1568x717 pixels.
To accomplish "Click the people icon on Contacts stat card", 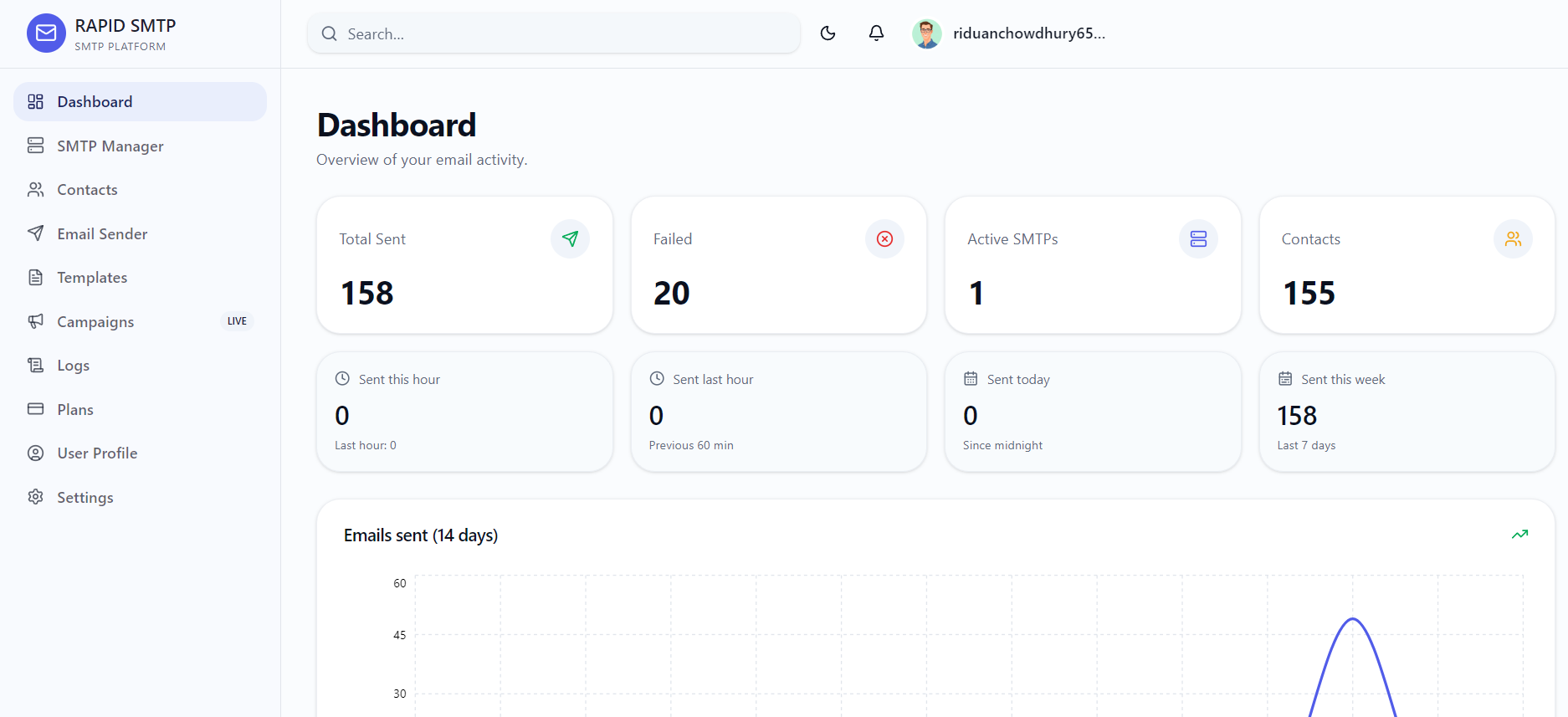I will 1513,239.
